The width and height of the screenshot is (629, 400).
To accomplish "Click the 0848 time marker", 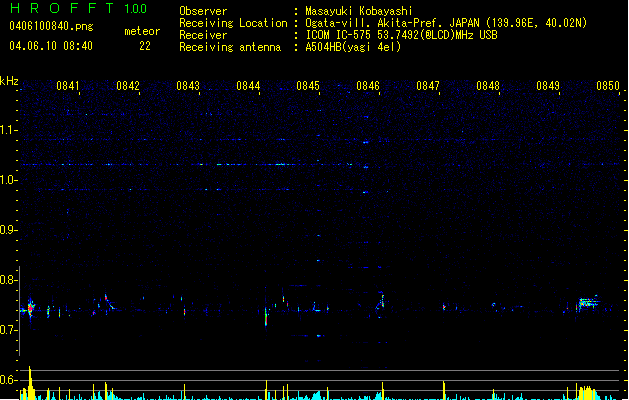I will [x=488, y=85].
